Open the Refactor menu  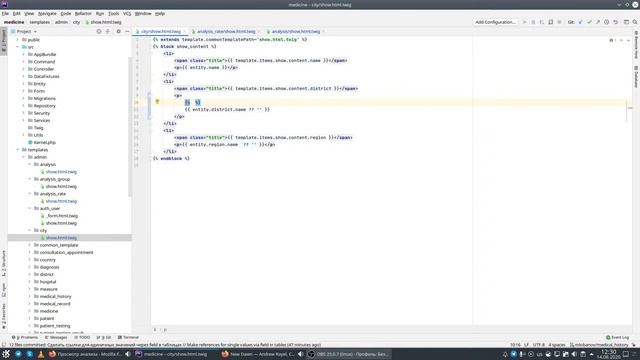point(83,13)
